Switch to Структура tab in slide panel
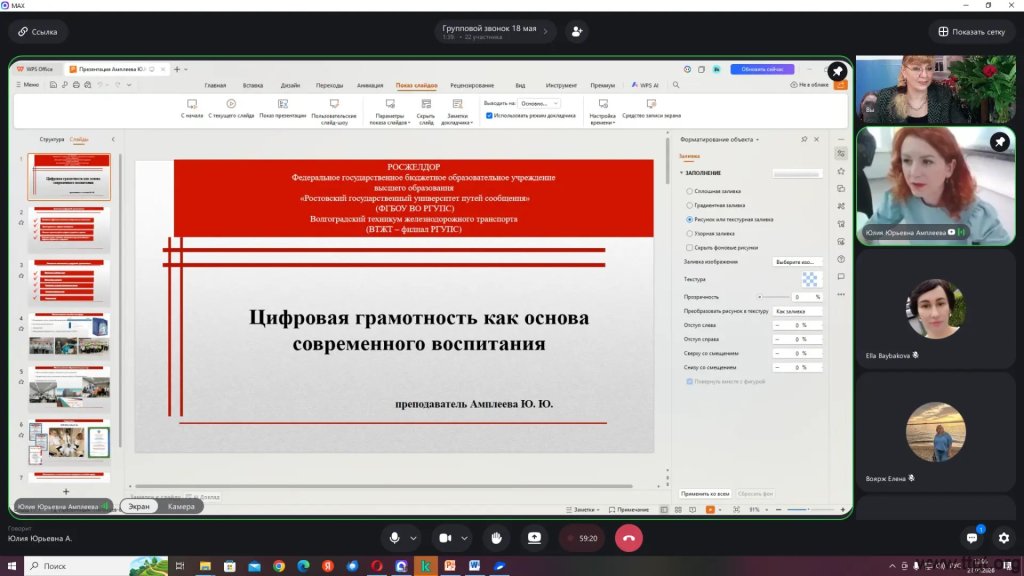1024x576 pixels. tap(52, 139)
